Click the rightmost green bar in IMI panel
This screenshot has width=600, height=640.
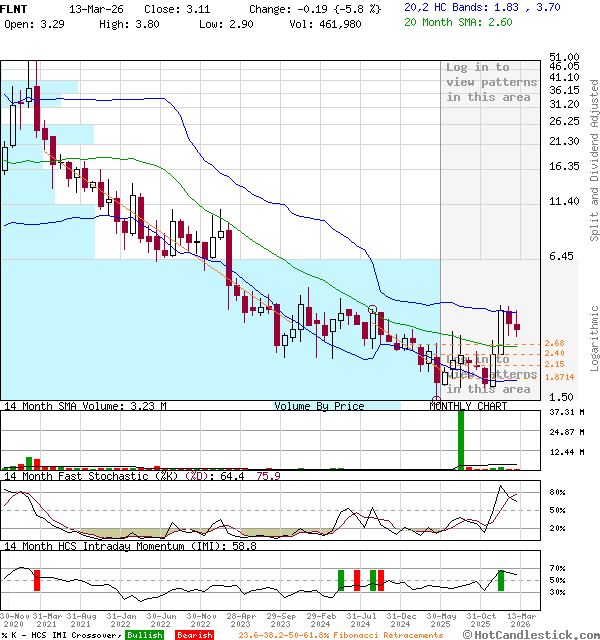501,580
